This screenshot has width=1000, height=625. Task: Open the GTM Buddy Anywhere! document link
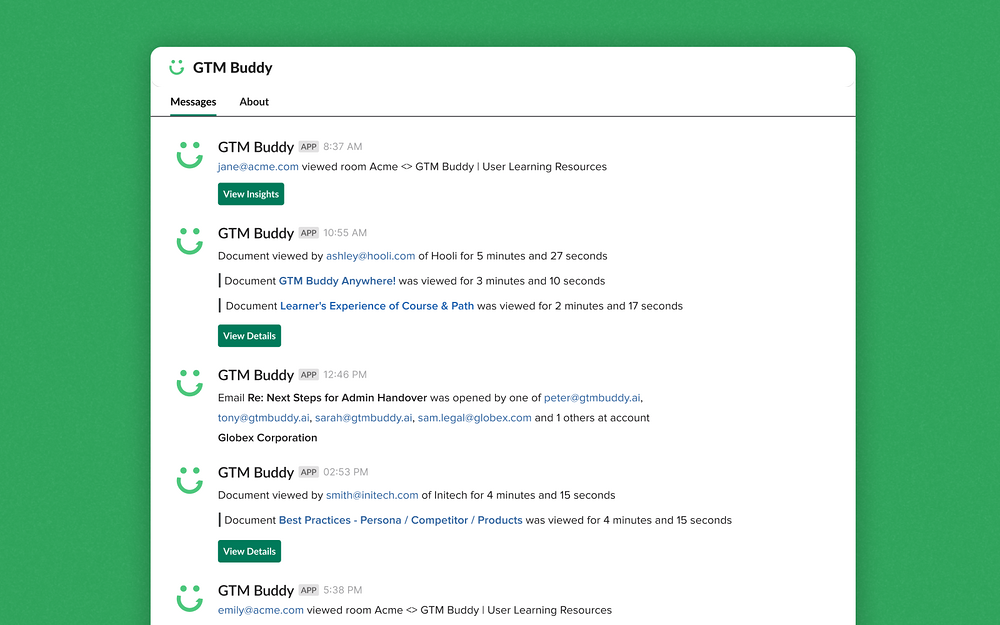tap(337, 281)
